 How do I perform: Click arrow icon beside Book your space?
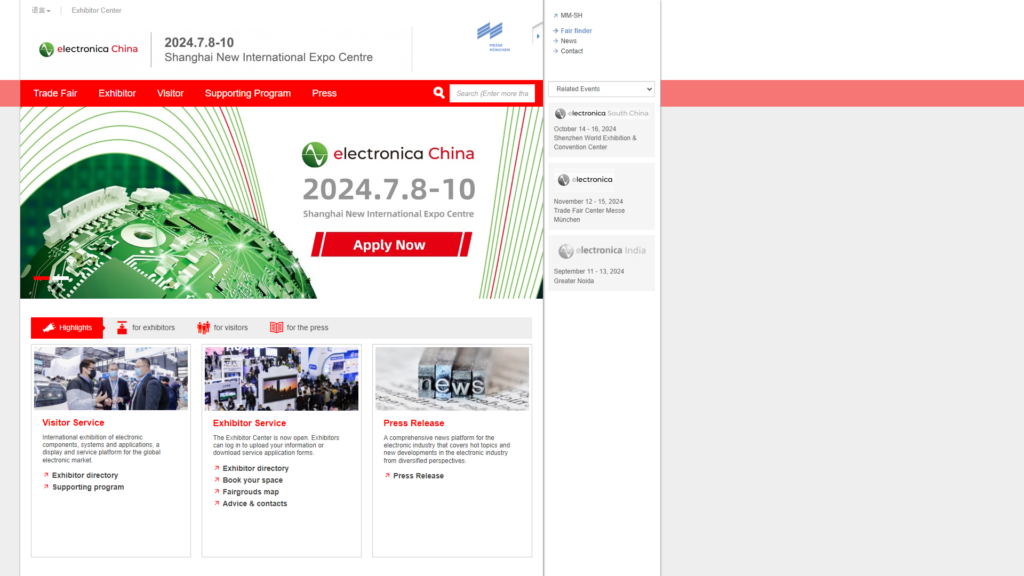pyautogui.click(x=216, y=479)
